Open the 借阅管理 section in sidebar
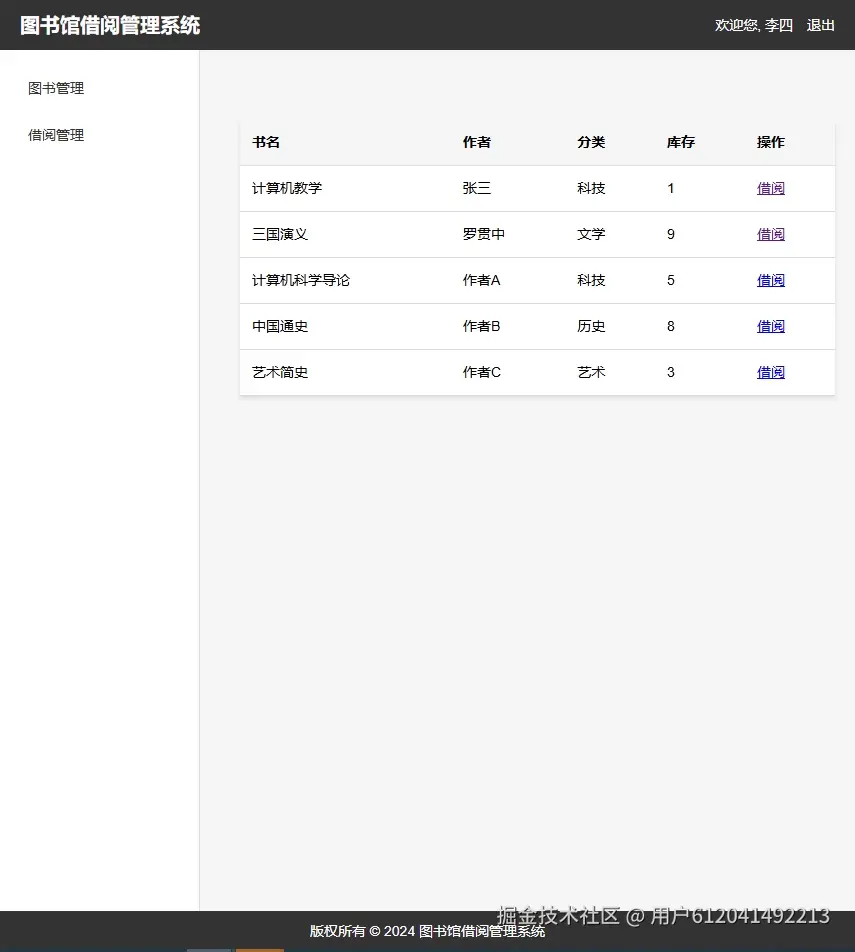 [x=56, y=135]
